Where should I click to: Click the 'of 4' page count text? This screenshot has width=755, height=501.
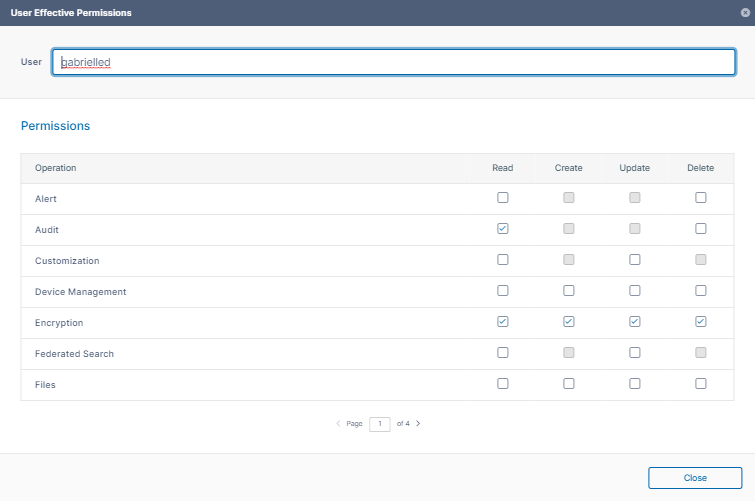(x=403, y=423)
